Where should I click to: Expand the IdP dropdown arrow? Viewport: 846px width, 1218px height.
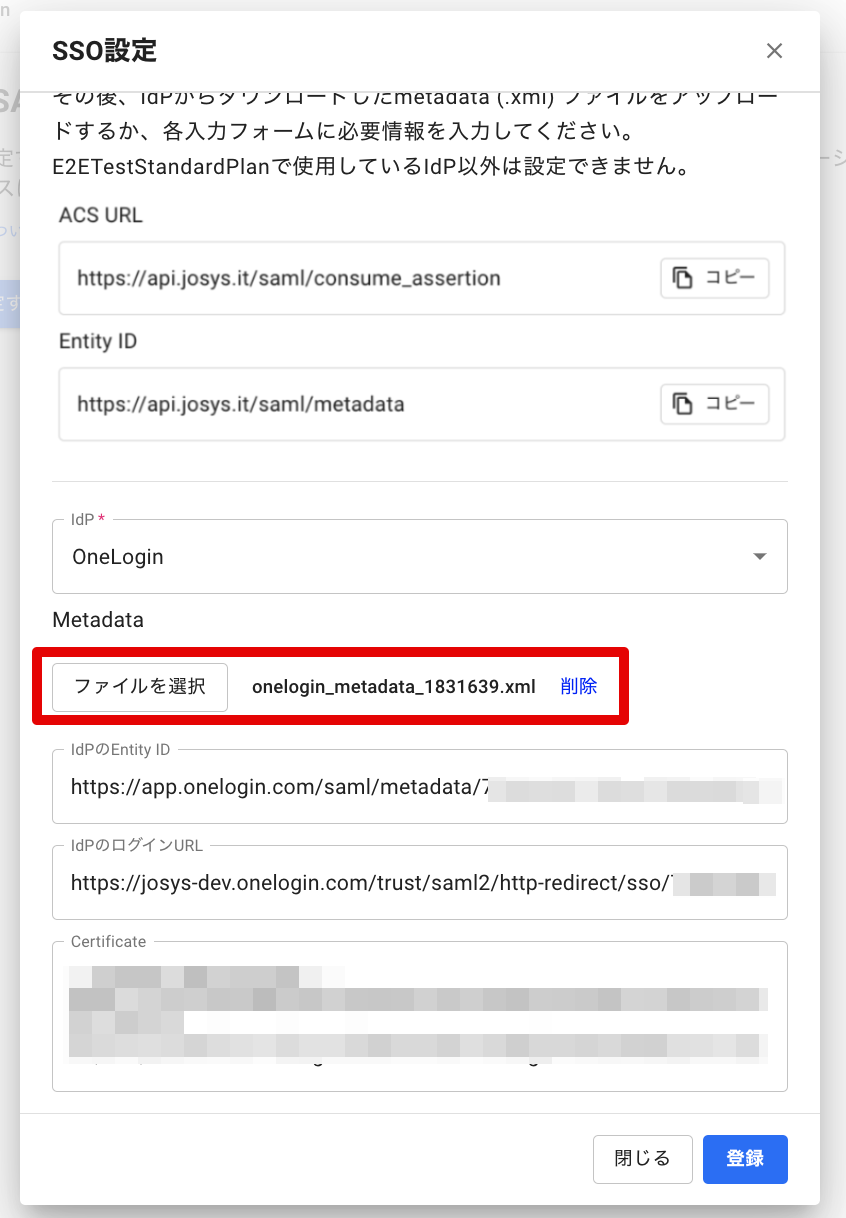pos(760,557)
